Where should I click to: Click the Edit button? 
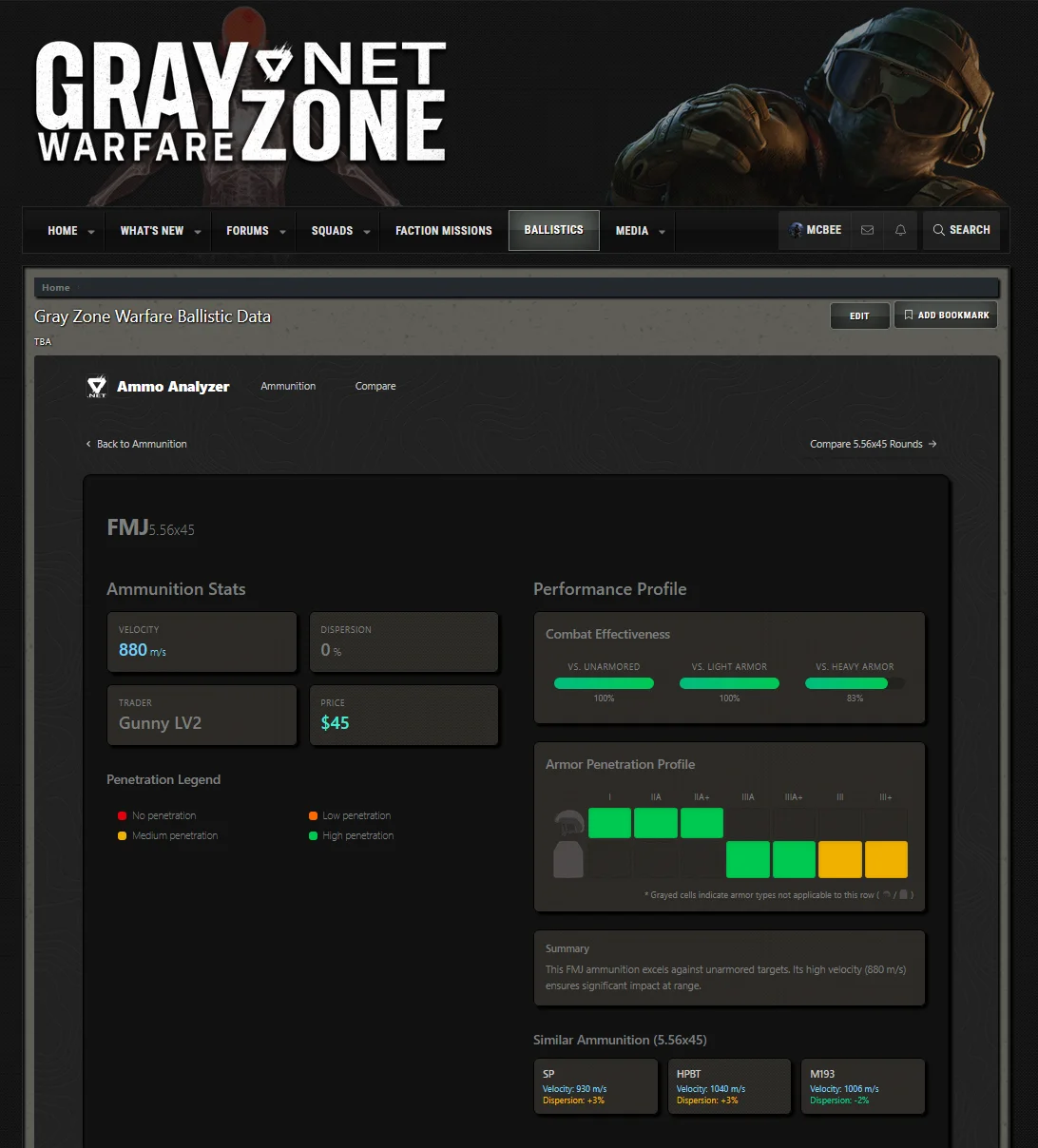(x=860, y=316)
